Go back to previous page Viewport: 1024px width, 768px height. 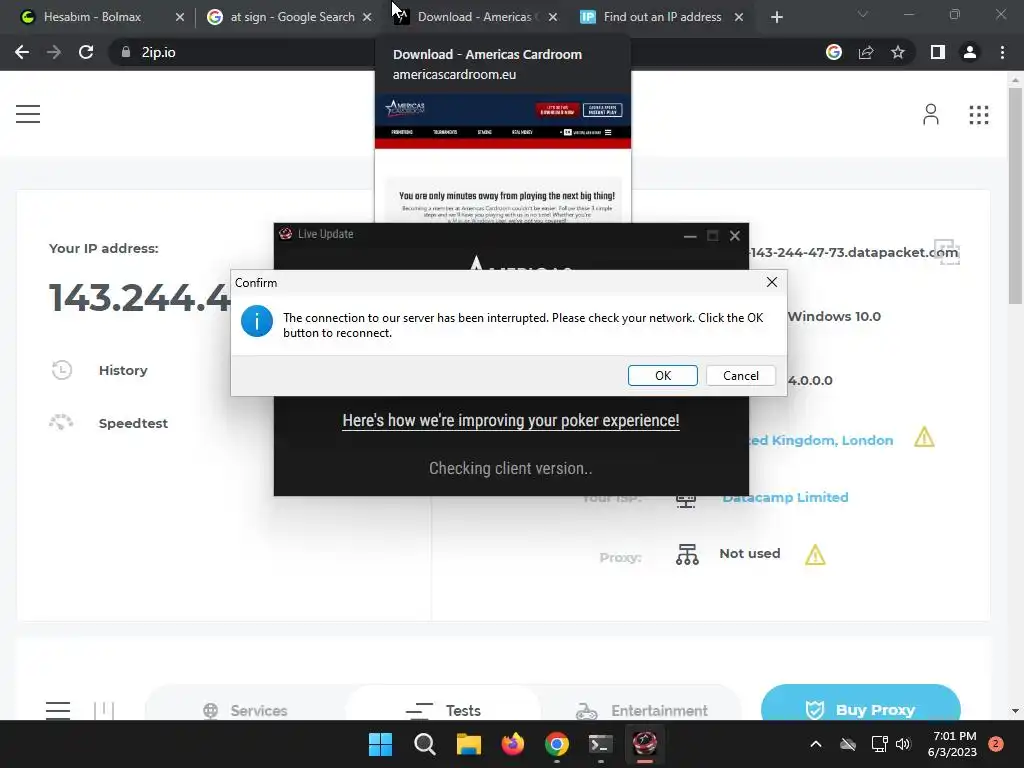point(22,52)
